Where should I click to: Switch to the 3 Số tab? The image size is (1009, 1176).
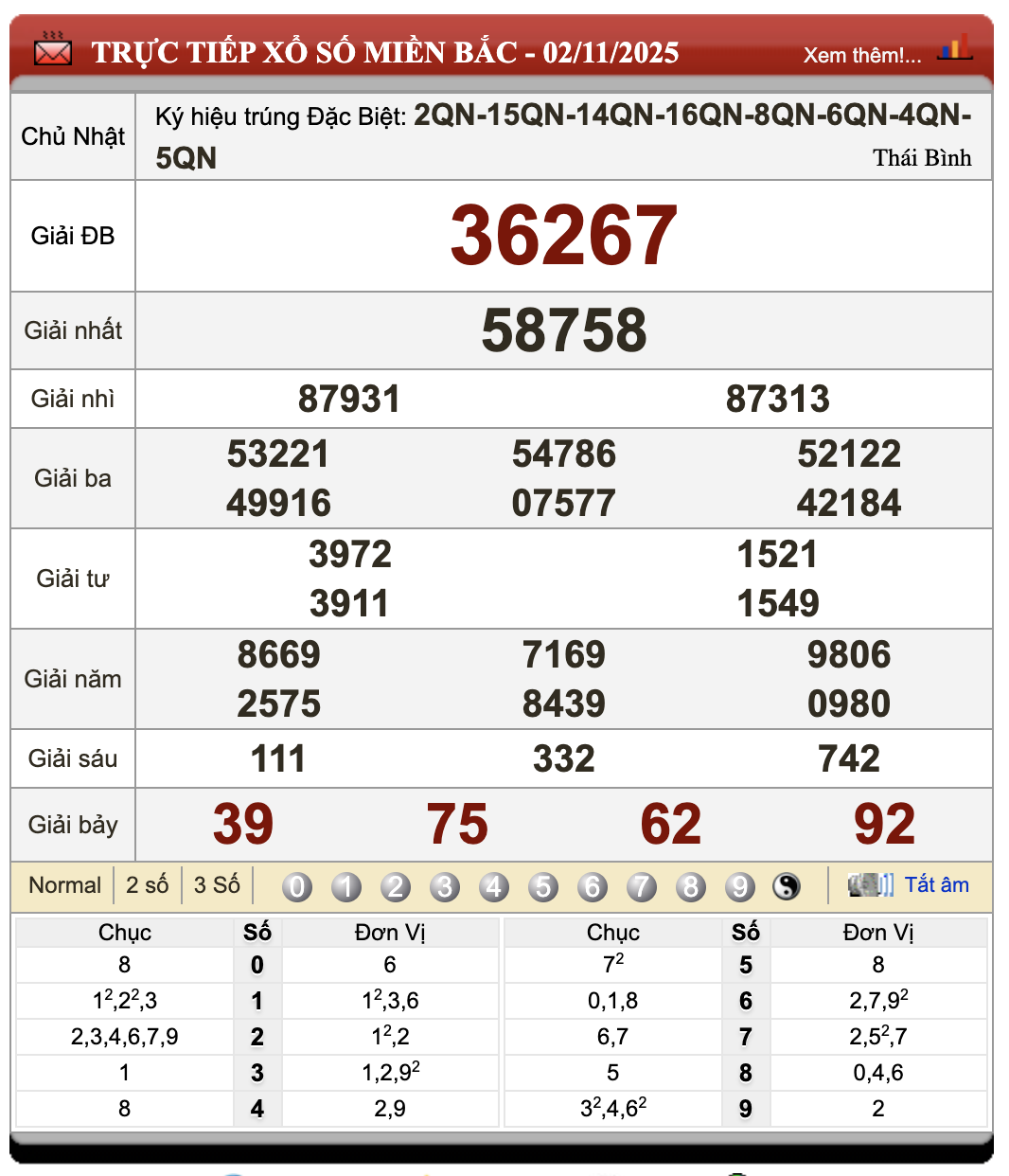tap(215, 884)
